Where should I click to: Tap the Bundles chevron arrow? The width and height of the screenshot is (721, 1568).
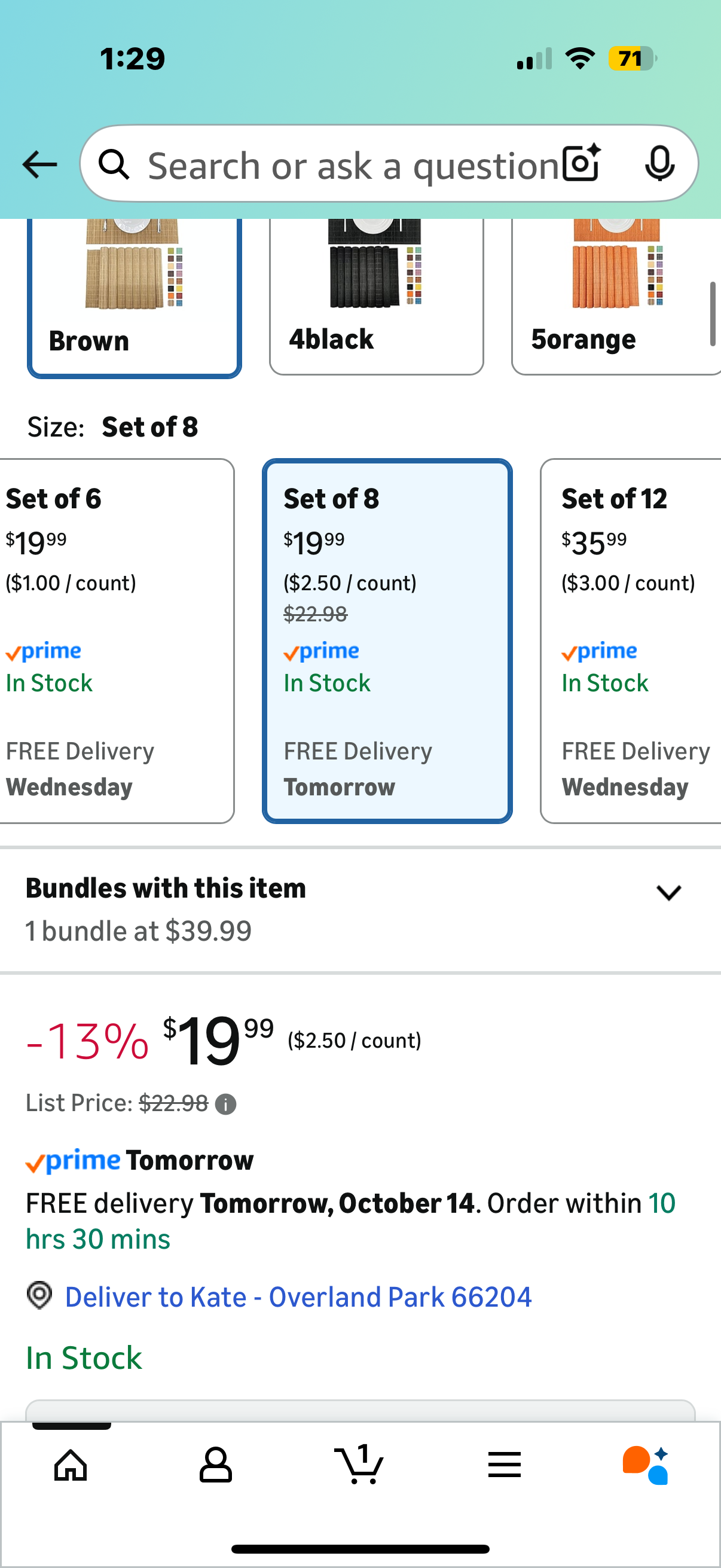[x=668, y=893]
